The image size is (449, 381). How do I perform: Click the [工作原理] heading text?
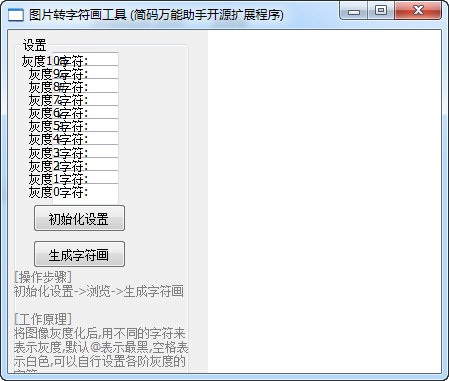[43, 319]
